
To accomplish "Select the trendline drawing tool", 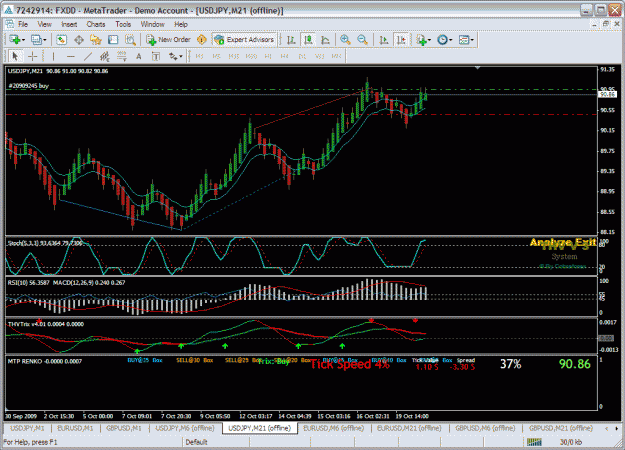I will click(x=88, y=57).
